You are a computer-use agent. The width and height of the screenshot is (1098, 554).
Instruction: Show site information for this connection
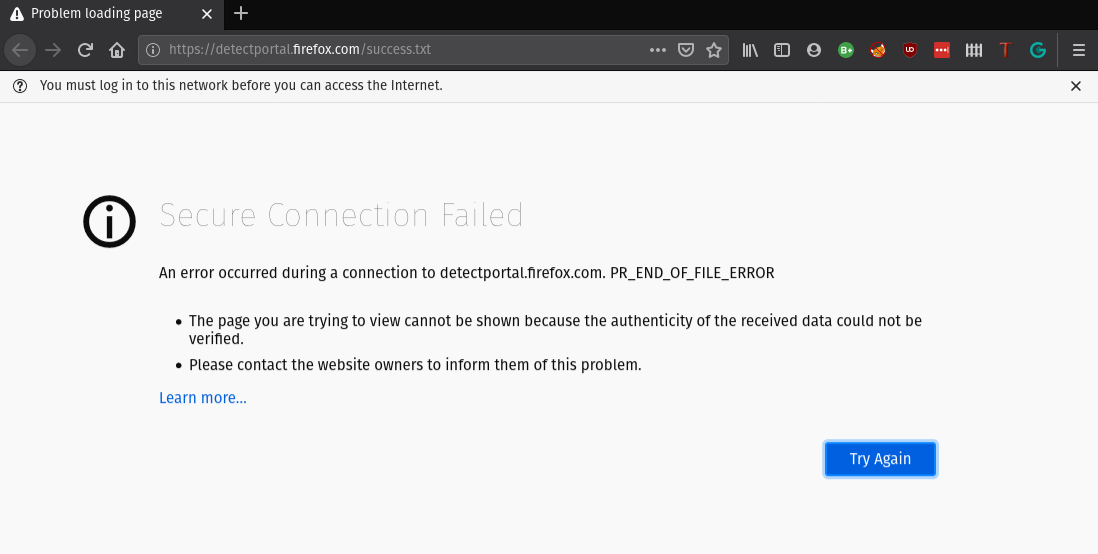pyautogui.click(x=153, y=50)
